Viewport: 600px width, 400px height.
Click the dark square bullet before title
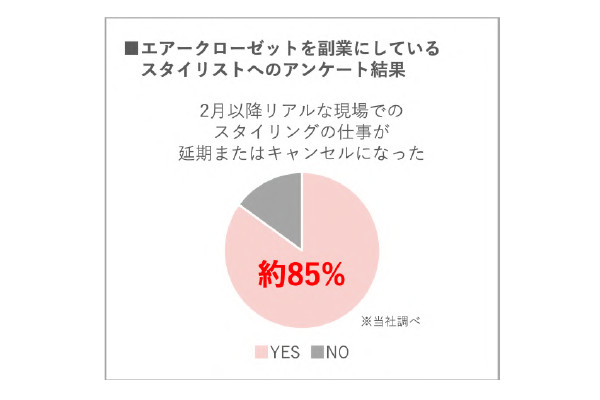(131, 49)
